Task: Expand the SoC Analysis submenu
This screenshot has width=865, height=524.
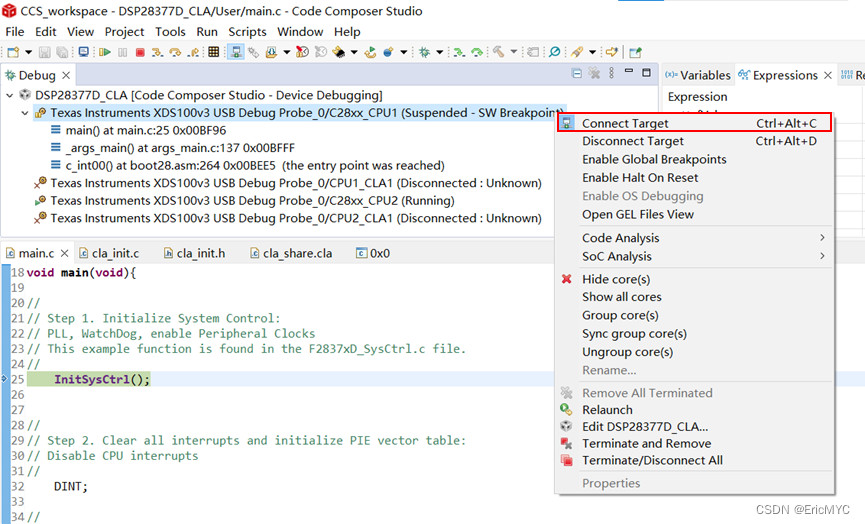Action: coord(695,256)
